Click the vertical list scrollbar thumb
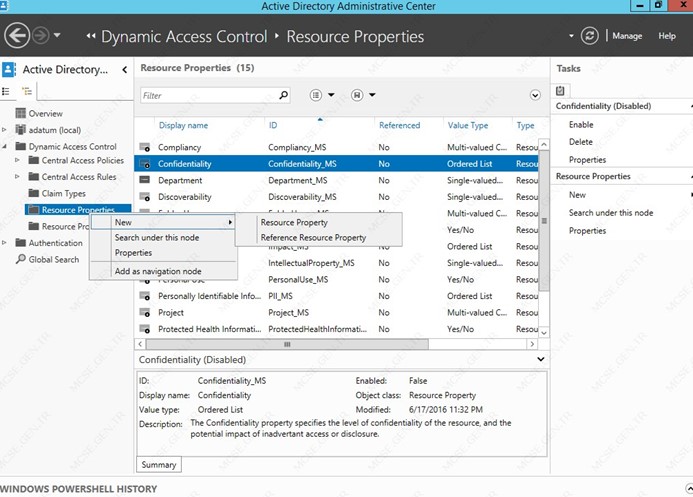 (544, 221)
